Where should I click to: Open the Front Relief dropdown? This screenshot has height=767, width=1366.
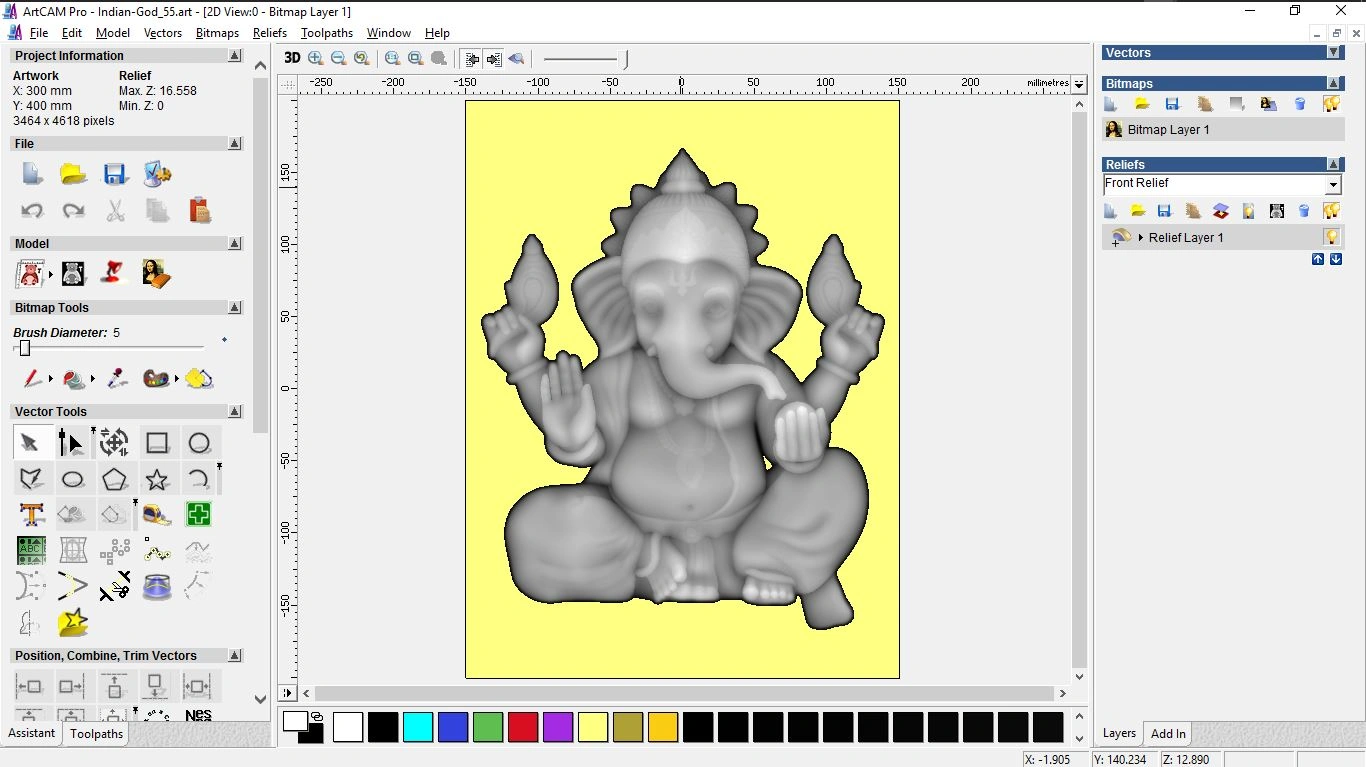pyautogui.click(x=1334, y=184)
